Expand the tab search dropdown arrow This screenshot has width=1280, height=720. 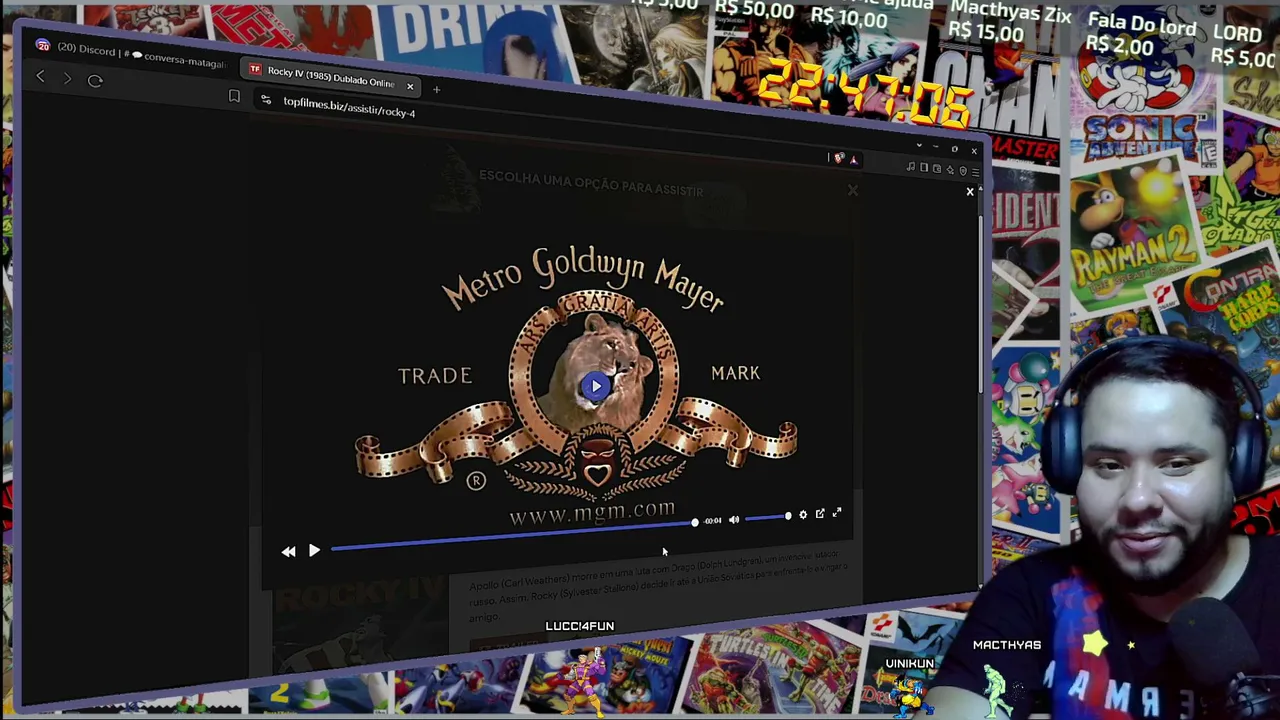tap(919, 145)
